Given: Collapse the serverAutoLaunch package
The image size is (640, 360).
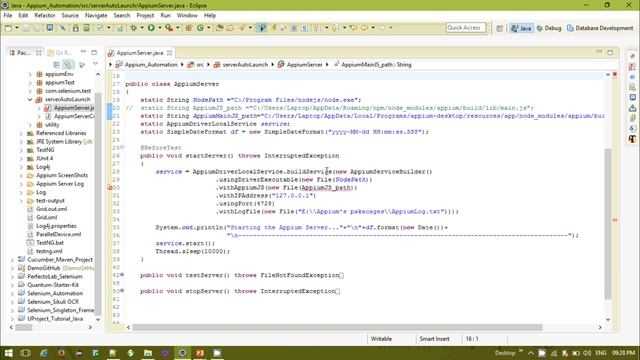Looking at the screenshot, I should tap(30, 99).
